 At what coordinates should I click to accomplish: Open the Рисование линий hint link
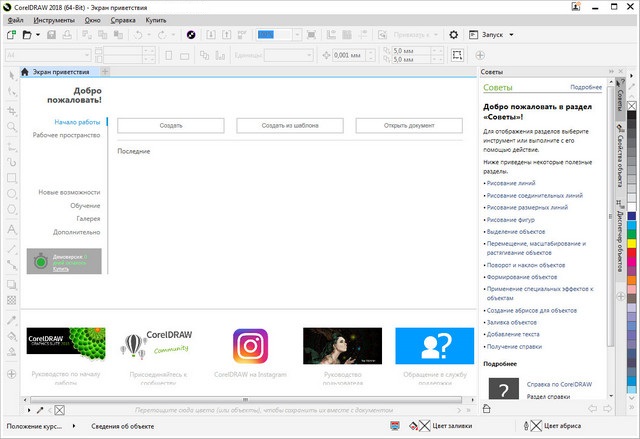[x=511, y=183]
